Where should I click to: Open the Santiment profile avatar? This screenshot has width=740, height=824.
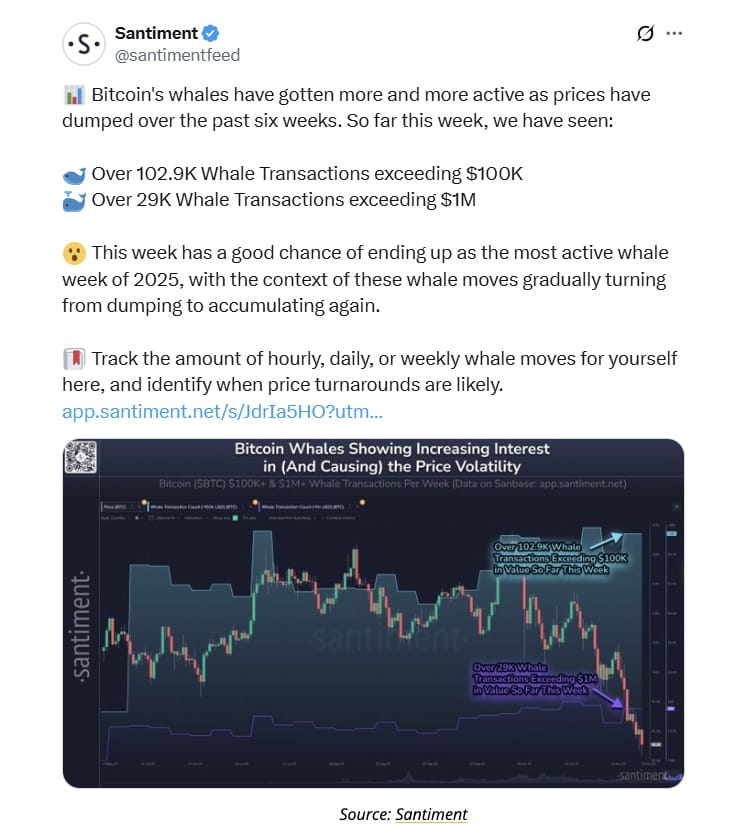[84, 44]
